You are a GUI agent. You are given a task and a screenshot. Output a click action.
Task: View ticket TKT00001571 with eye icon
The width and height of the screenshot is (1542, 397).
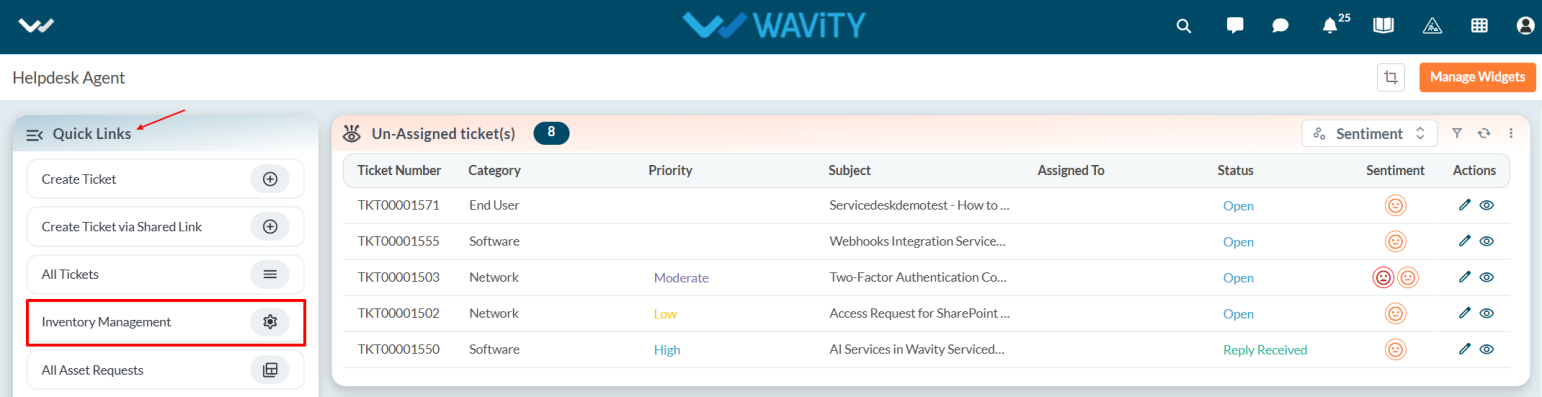click(x=1487, y=206)
